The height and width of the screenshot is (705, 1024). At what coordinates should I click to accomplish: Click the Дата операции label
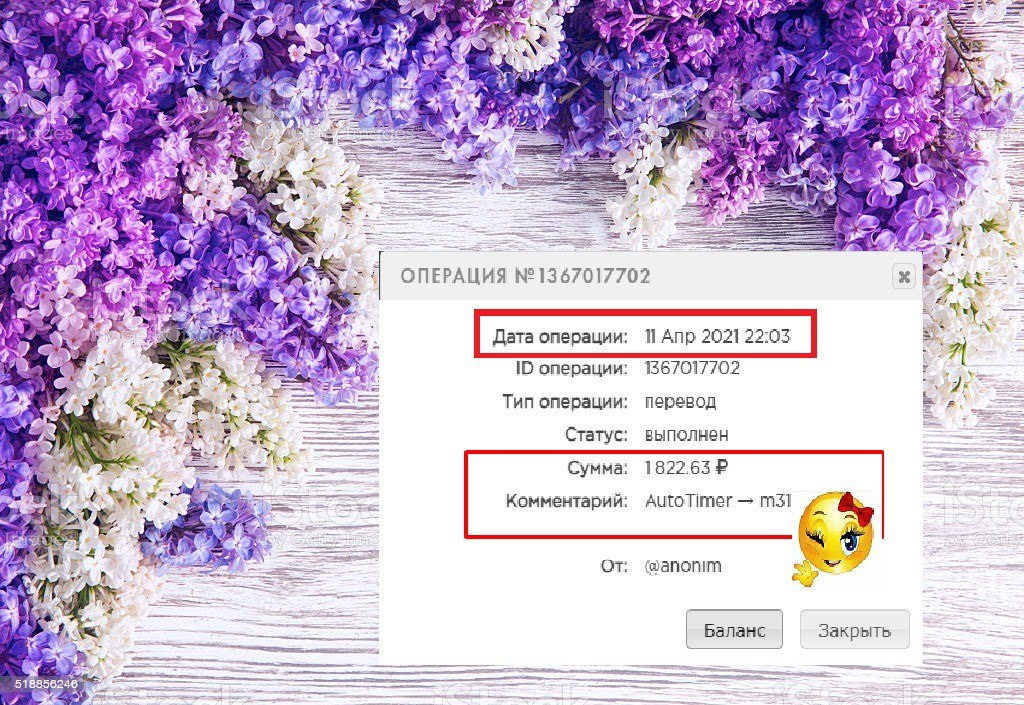click(560, 337)
